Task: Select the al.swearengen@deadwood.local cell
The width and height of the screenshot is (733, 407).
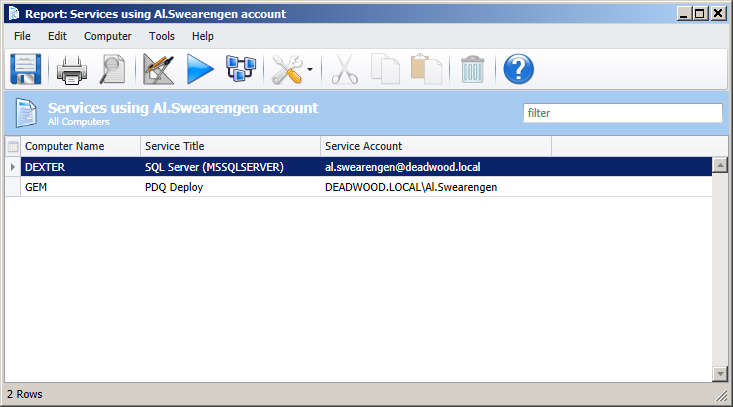Action: click(x=436, y=167)
